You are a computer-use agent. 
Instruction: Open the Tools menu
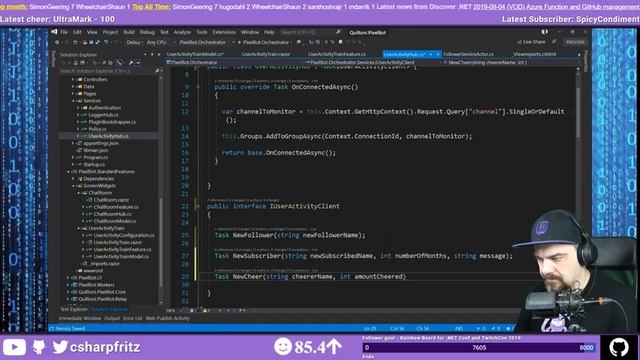pyautogui.click(x=202, y=32)
